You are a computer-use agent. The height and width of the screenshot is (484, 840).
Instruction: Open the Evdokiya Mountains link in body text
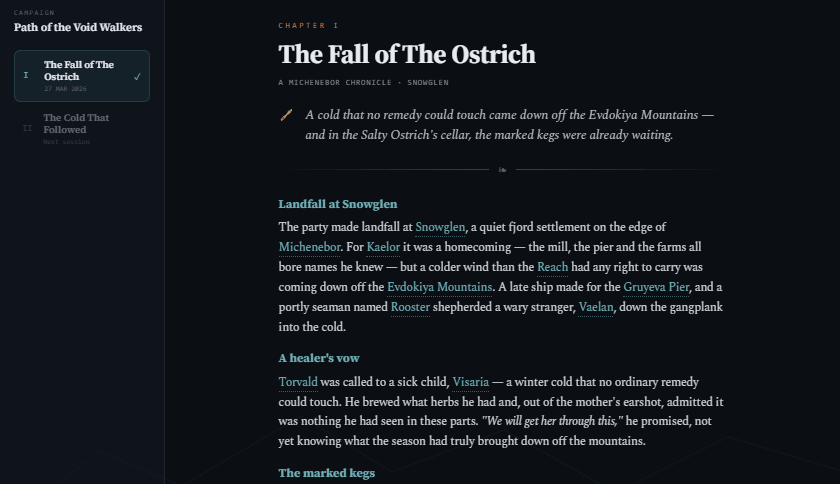tap(439, 287)
